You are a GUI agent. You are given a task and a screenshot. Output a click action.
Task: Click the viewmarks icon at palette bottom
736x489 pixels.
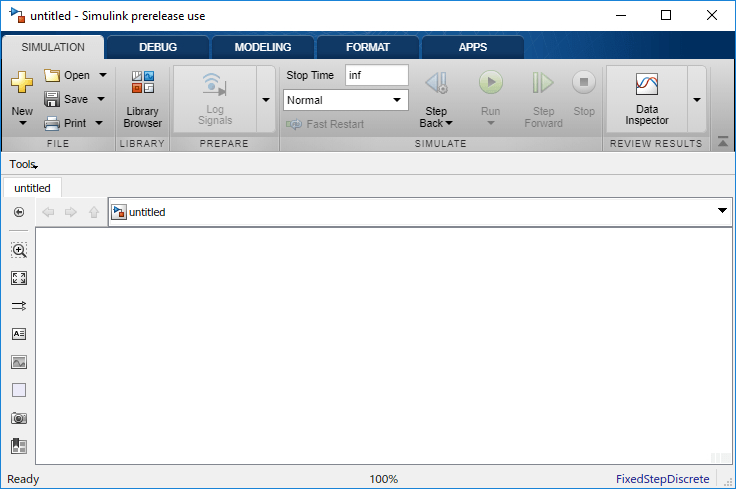click(x=19, y=446)
